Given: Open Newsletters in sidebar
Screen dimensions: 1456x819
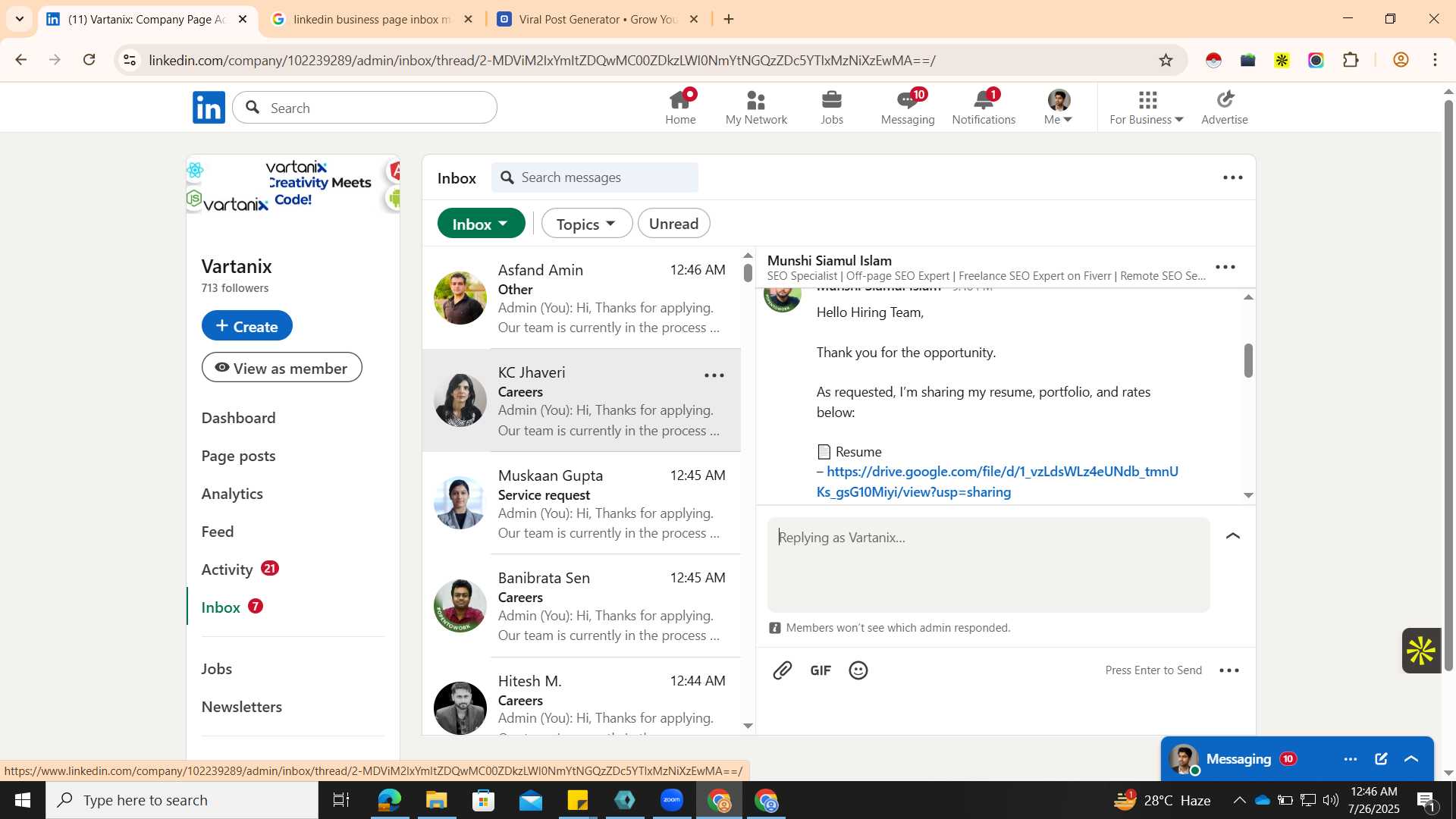Looking at the screenshot, I should pos(242,707).
